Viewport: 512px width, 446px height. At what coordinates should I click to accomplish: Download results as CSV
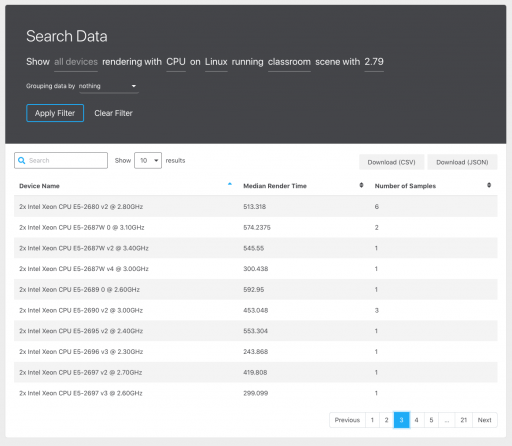coord(391,162)
